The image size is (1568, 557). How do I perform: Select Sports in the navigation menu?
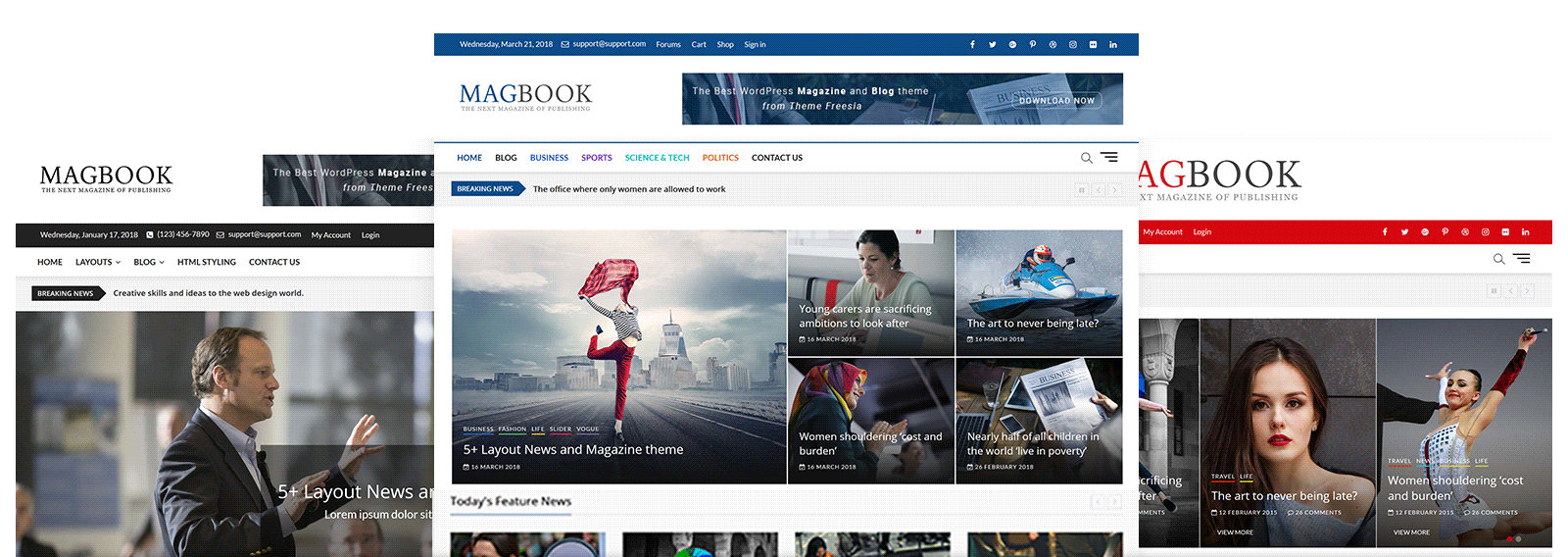[x=596, y=158]
